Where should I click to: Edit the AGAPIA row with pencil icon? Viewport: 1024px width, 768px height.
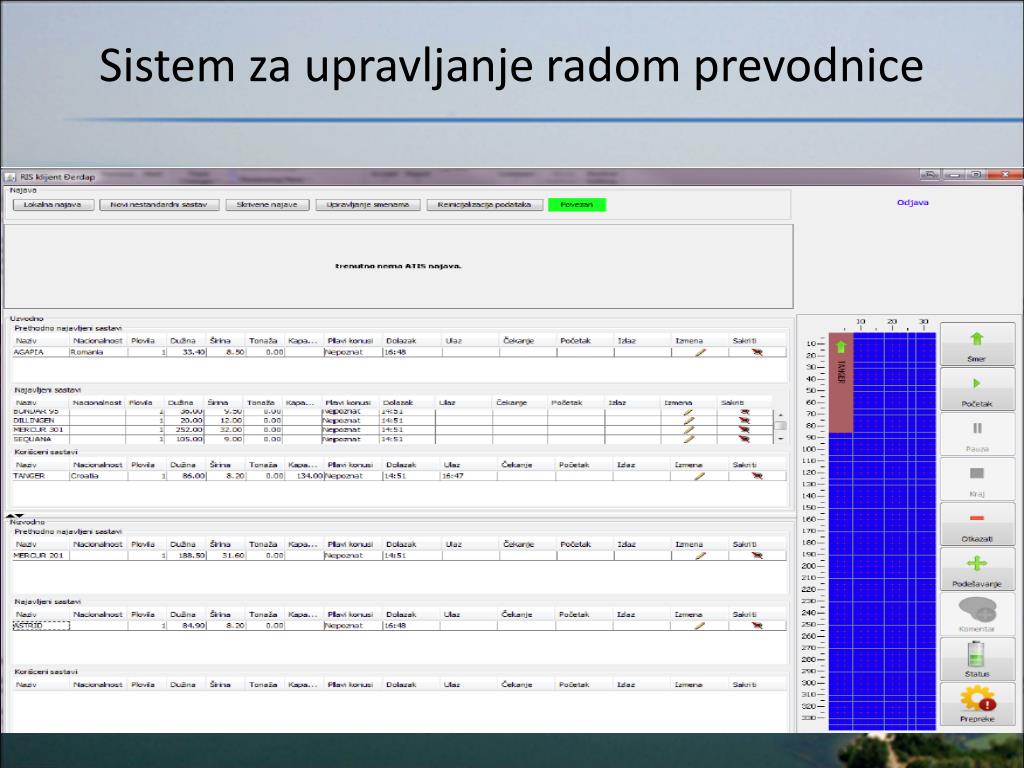pyautogui.click(x=700, y=352)
